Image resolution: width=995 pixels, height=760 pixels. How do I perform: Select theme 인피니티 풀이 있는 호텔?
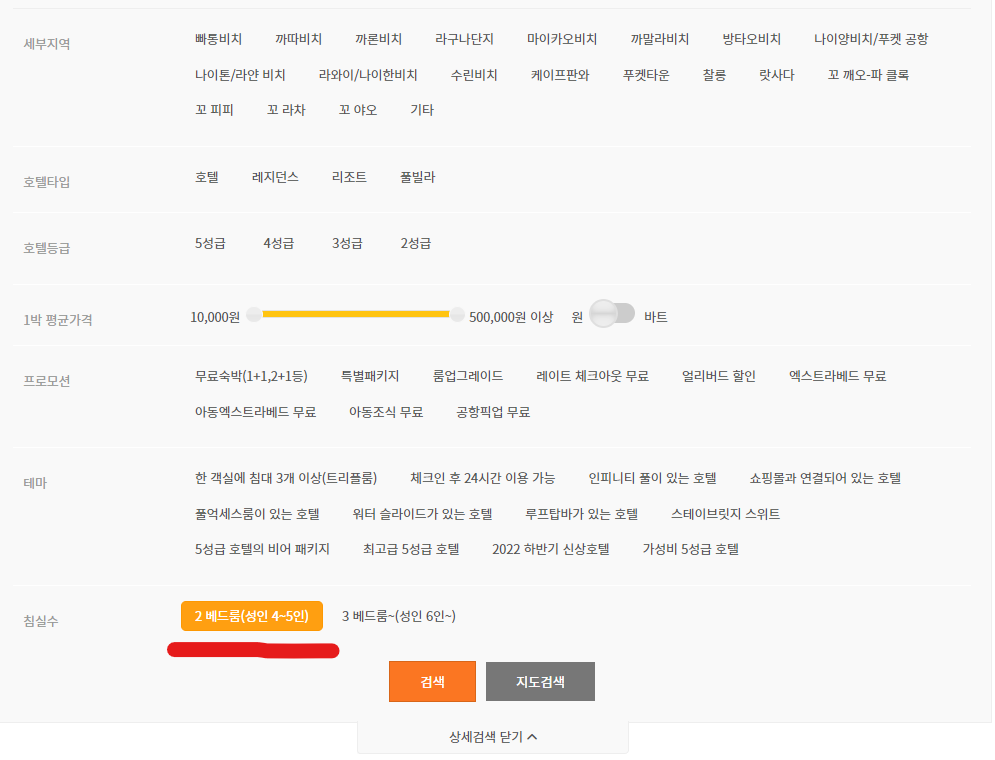coord(652,478)
